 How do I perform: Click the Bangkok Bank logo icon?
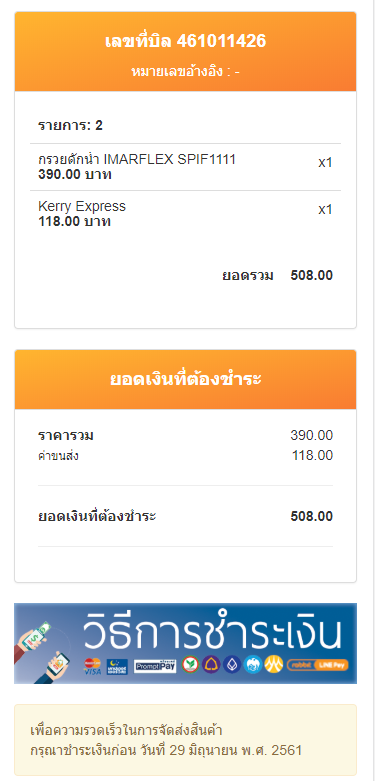pyautogui.click(x=232, y=665)
